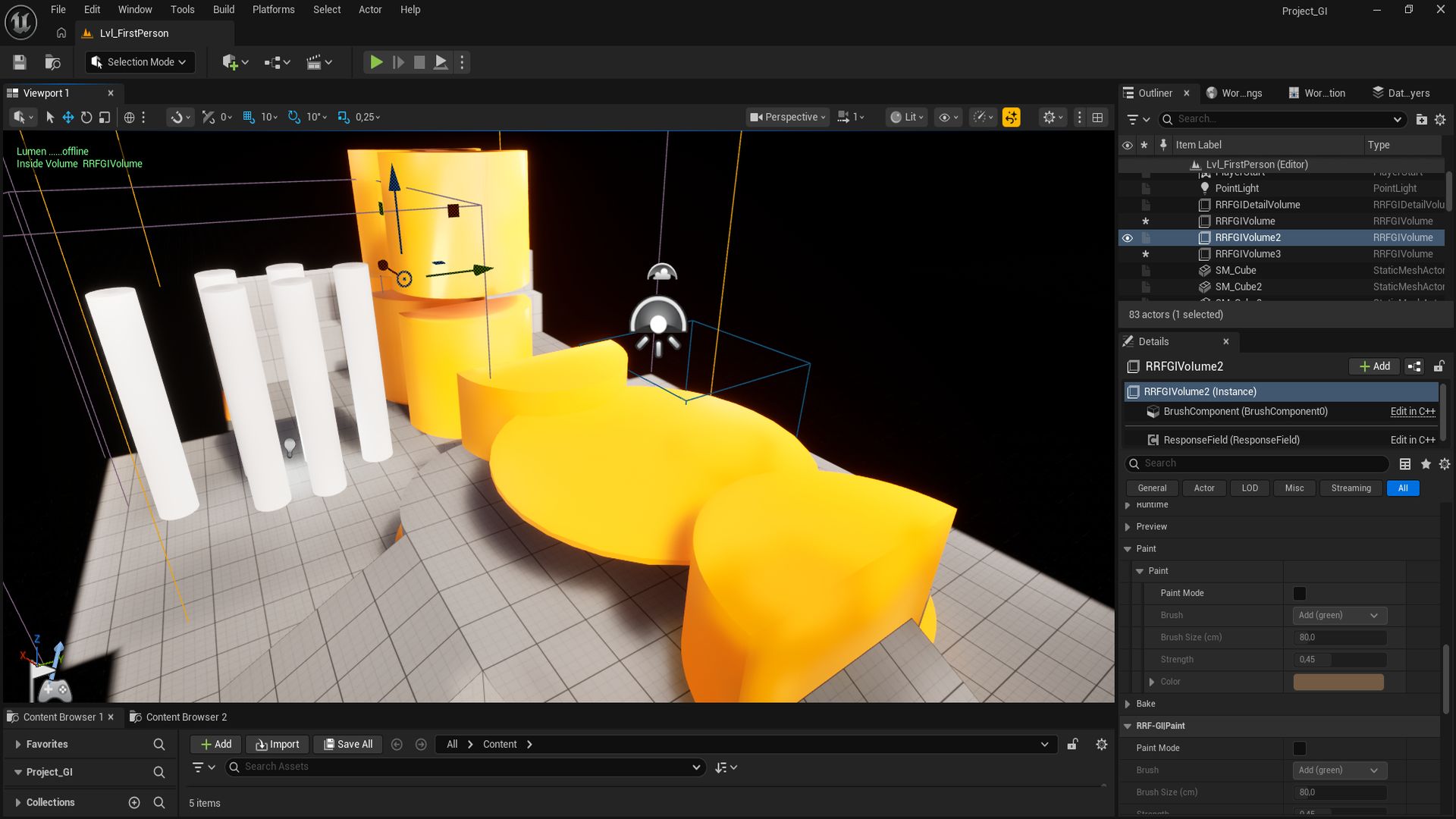
Task: Expand the Bake section
Action: [x=1128, y=704]
